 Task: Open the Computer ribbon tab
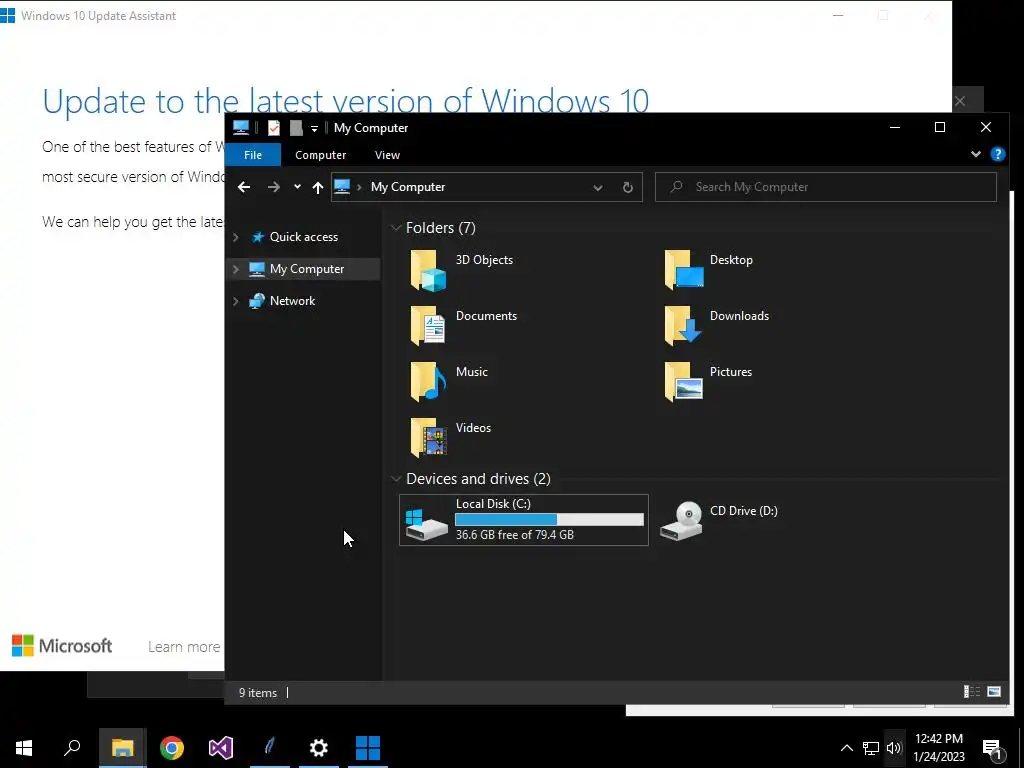tap(321, 155)
